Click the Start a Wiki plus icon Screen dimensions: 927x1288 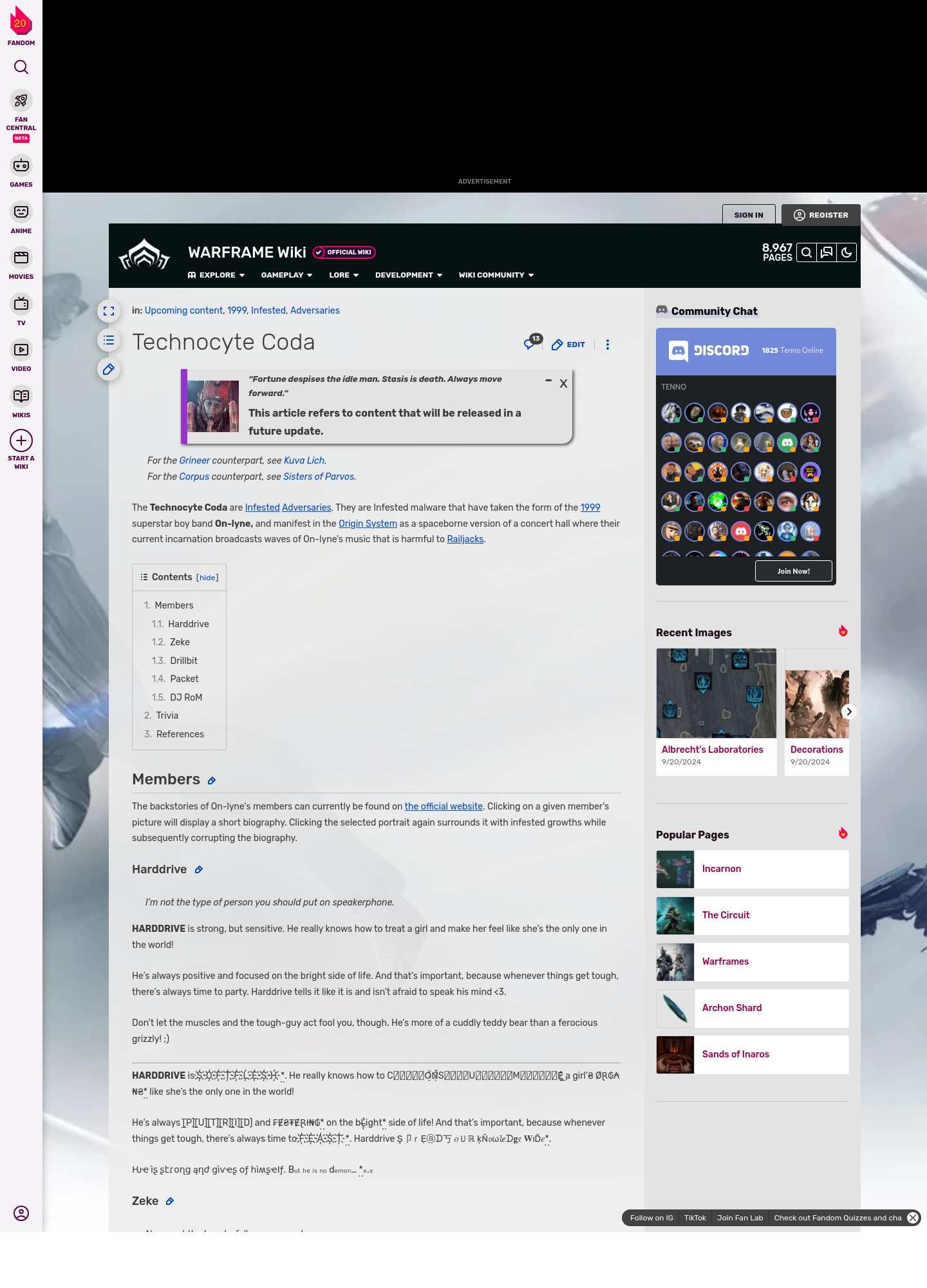point(21,440)
